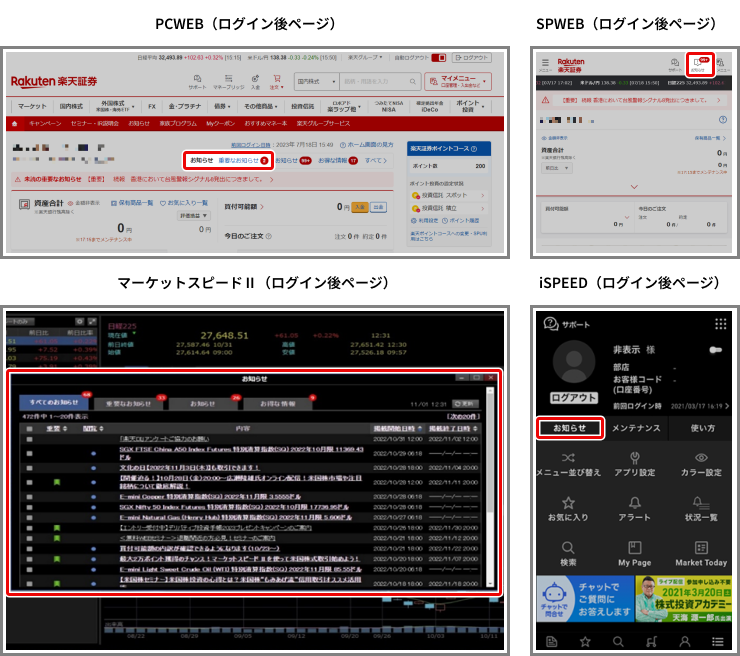Click orange 入金 button beside 買付可能額
Image resolution: width=740 pixels, height=656 pixels.
coord(360,207)
